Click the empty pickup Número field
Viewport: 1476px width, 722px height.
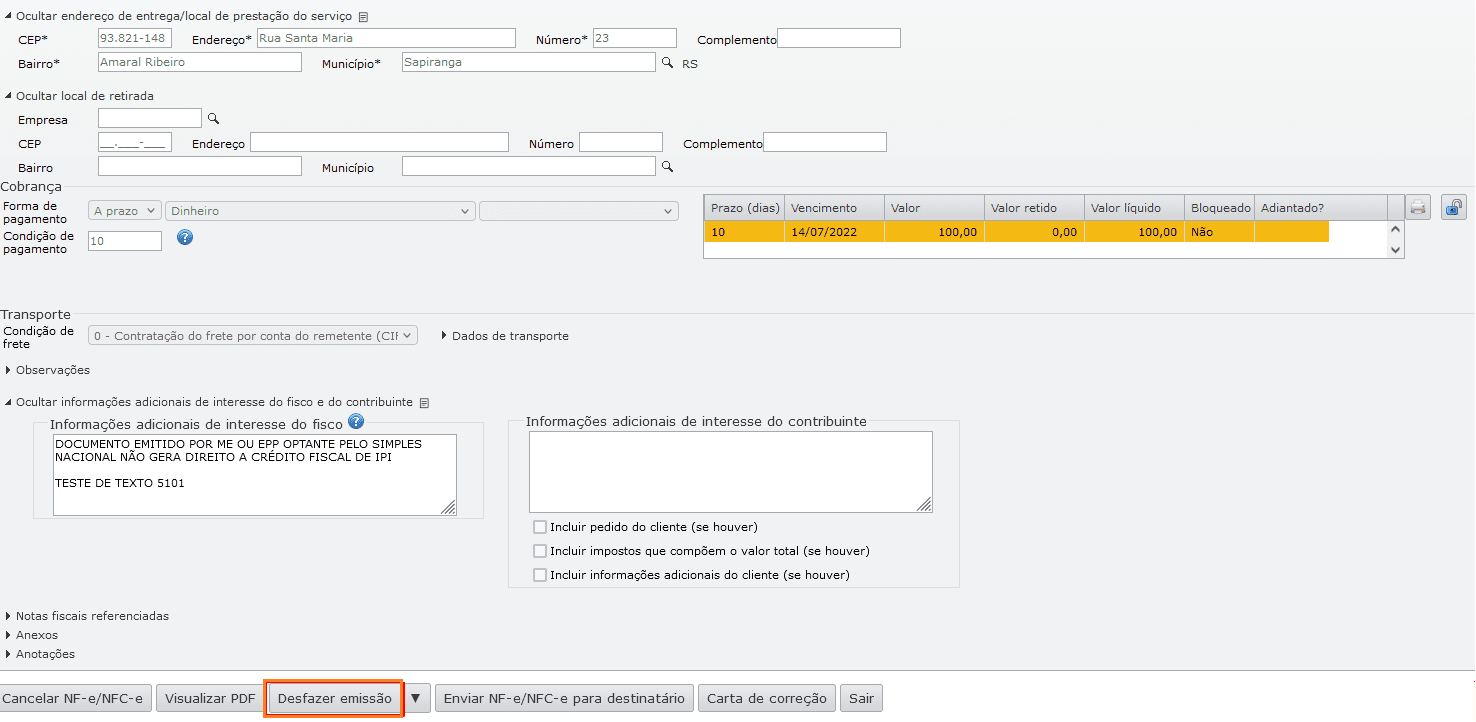(x=621, y=142)
